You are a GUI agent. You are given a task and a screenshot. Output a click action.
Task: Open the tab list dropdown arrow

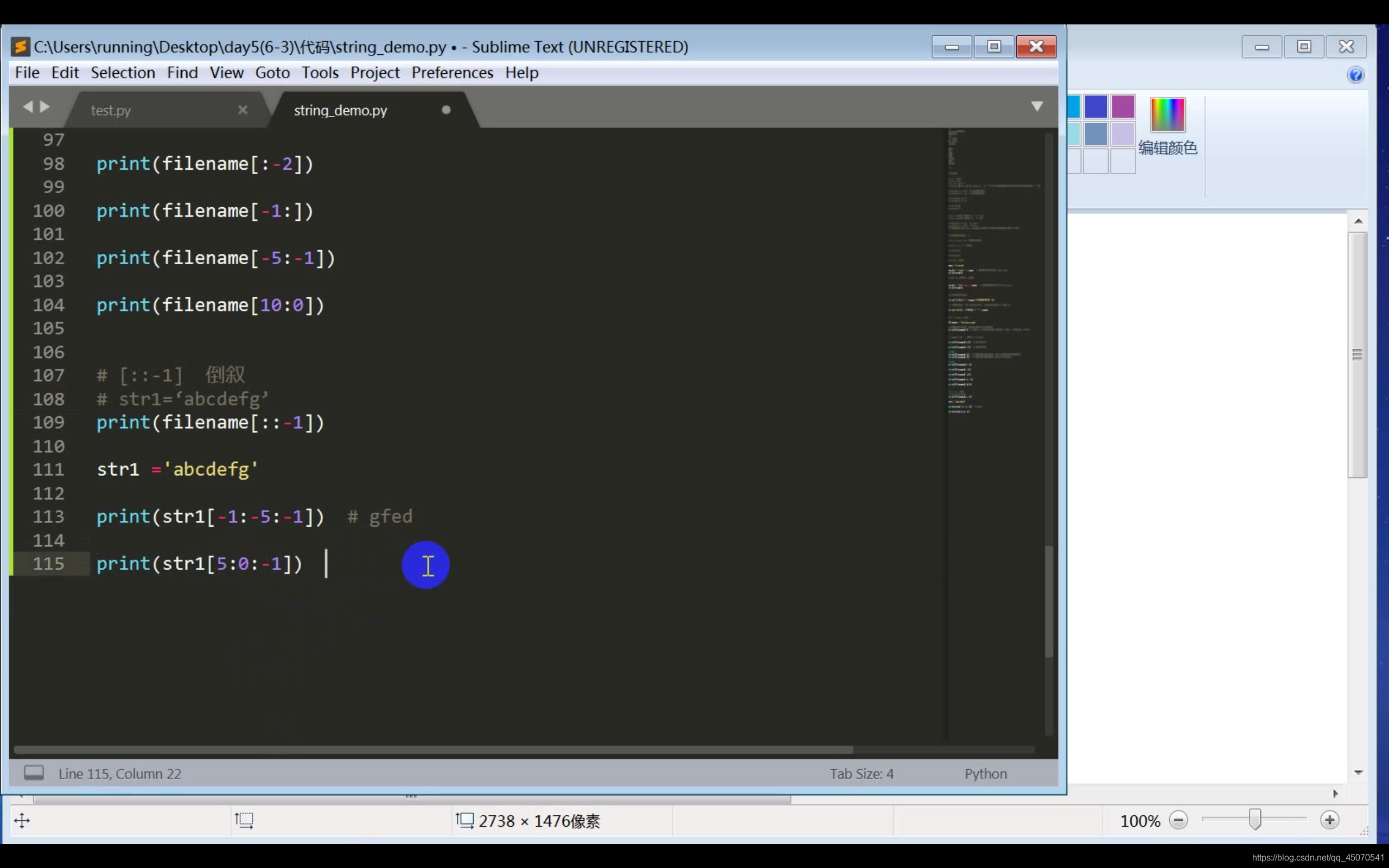(1036, 106)
